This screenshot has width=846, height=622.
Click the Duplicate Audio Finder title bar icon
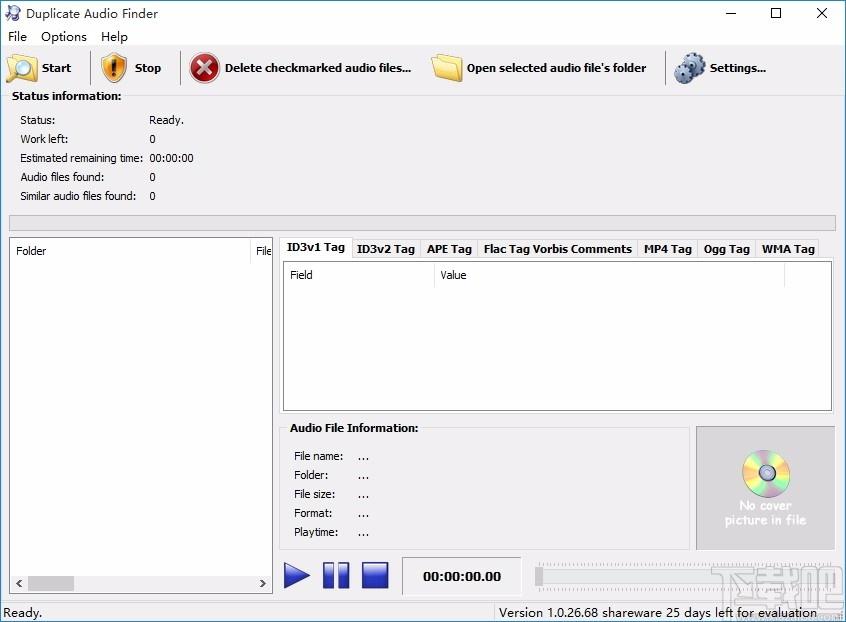click(x=12, y=13)
